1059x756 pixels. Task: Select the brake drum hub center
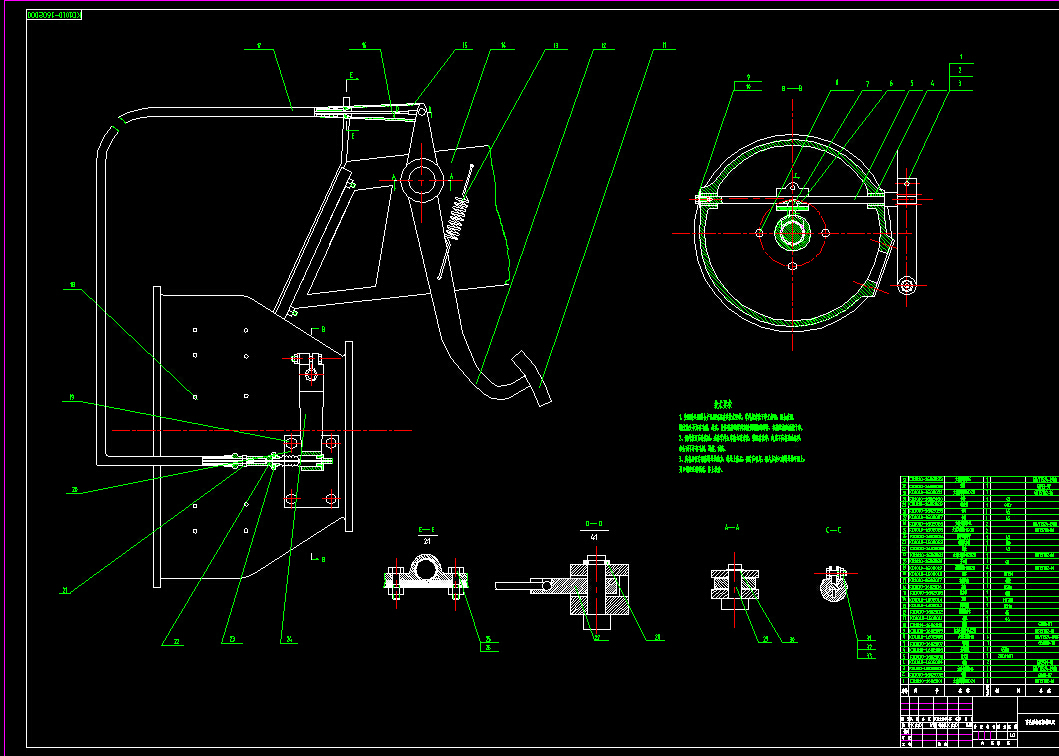(792, 233)
